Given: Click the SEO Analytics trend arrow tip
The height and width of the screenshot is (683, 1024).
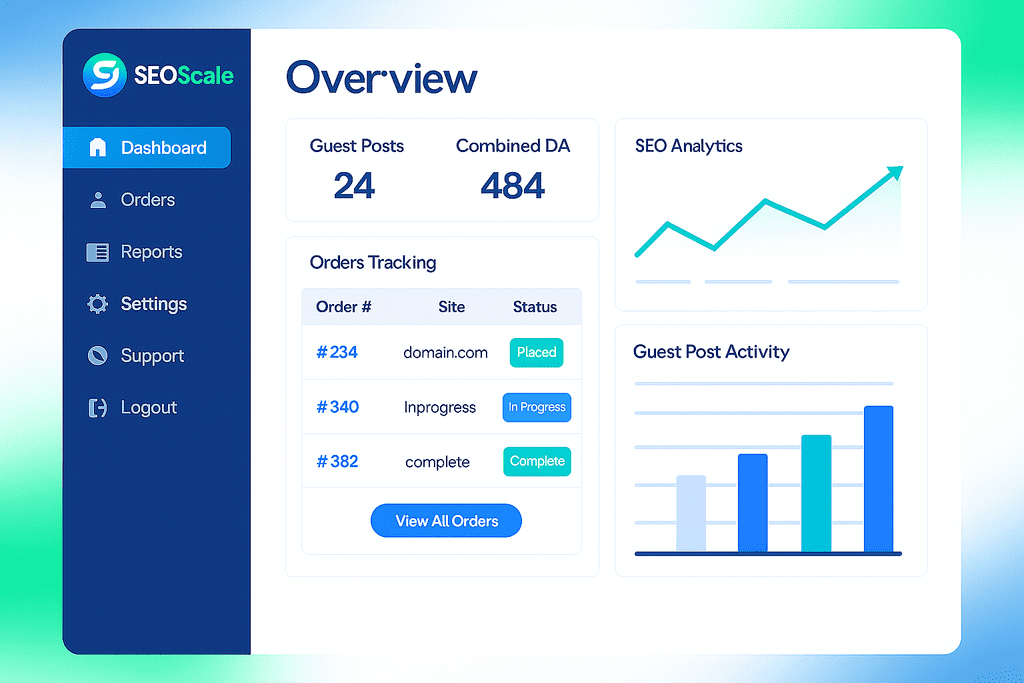Looking at the screenshot, I should [896, 172].
